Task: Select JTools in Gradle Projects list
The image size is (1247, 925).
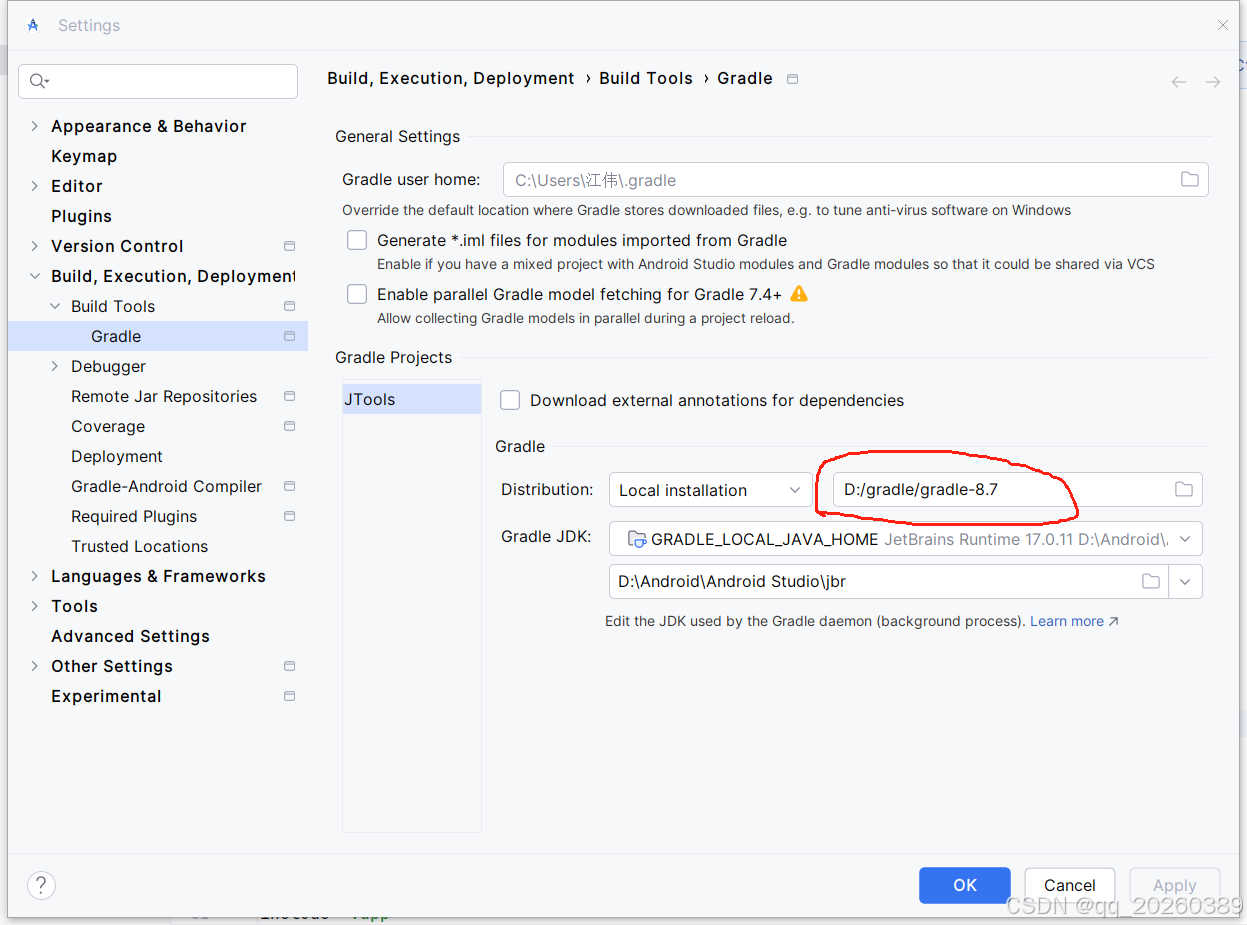Action: click(x=412, y=399)
